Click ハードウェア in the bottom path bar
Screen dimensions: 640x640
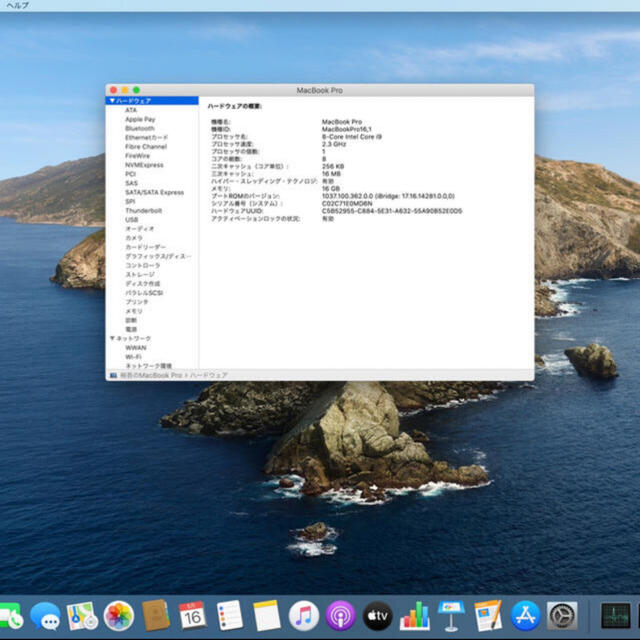click(209, 375)
